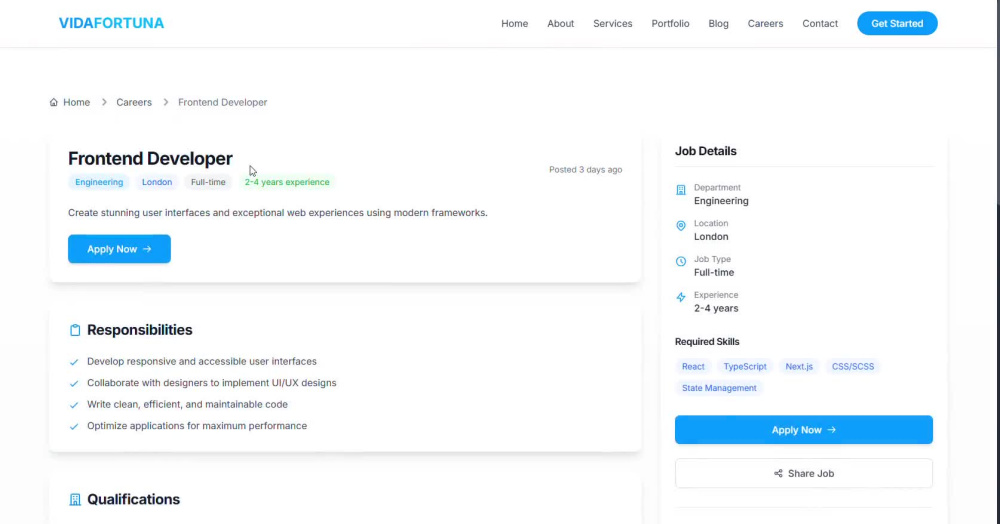Click checkmark beside Write clean code

click(x=74, y=405)
